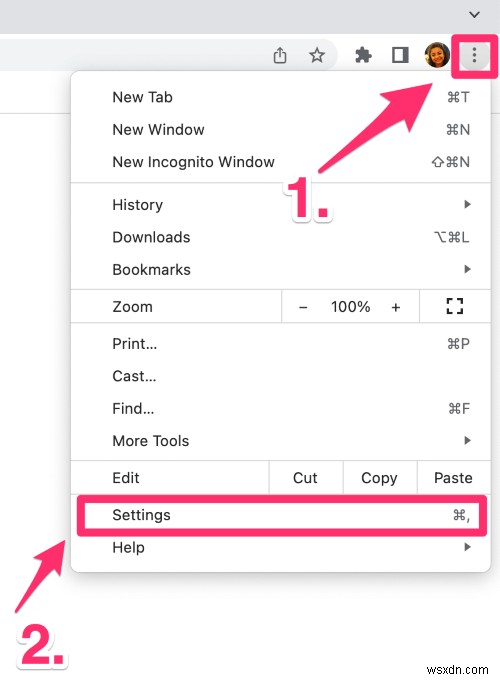The image size is (500, 680).
Task: Expand the Bookmarks submenu
Action: 281,269
